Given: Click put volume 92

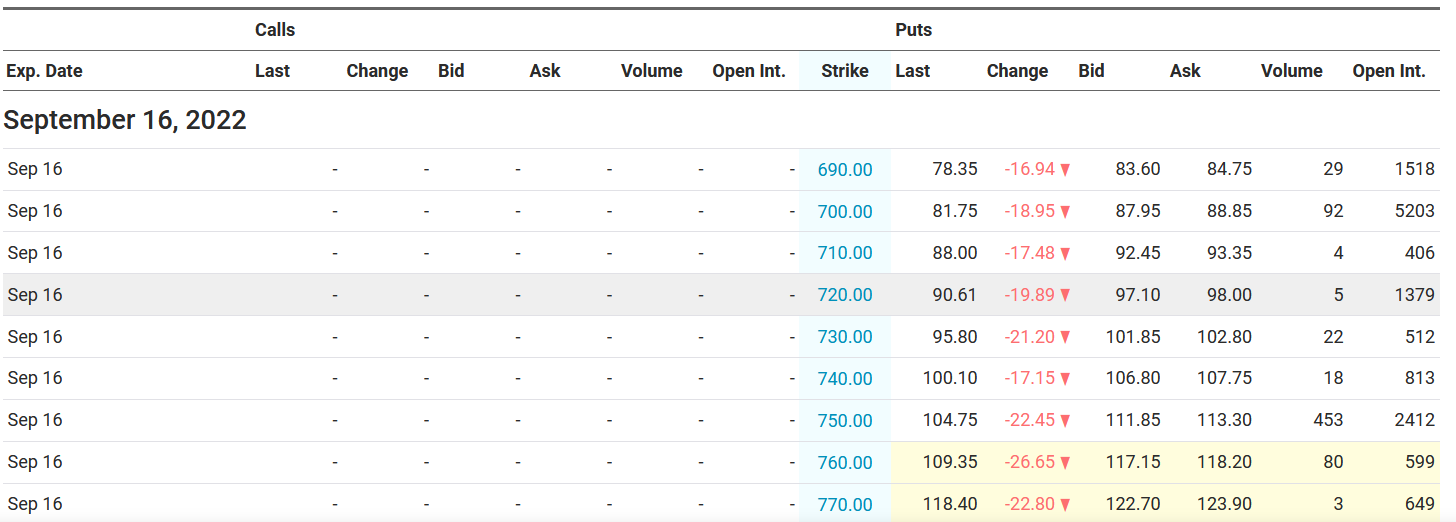Looking at the screenshot, I should coord(1333,211).
